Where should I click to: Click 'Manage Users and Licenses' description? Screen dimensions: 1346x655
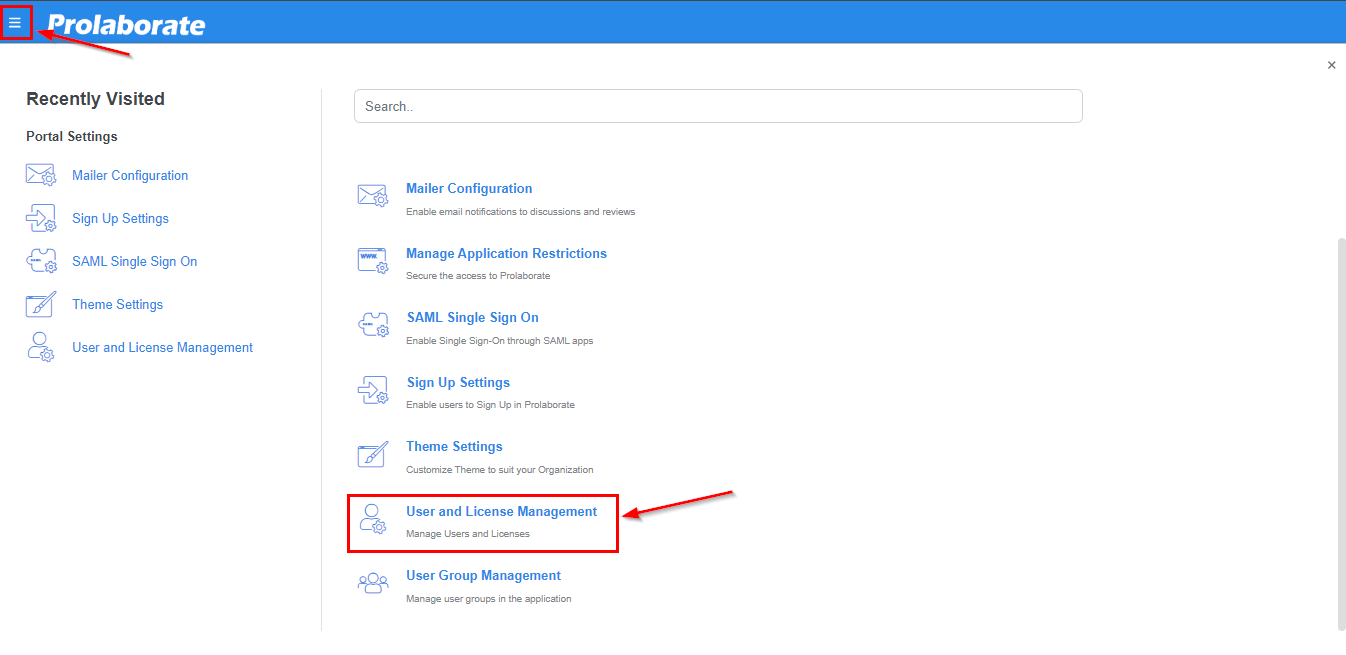point(468,534)
